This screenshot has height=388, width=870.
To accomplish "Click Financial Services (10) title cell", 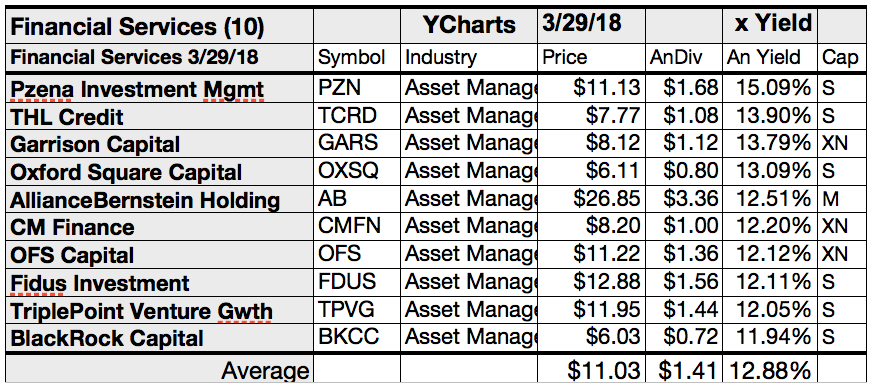I will 159,26.
